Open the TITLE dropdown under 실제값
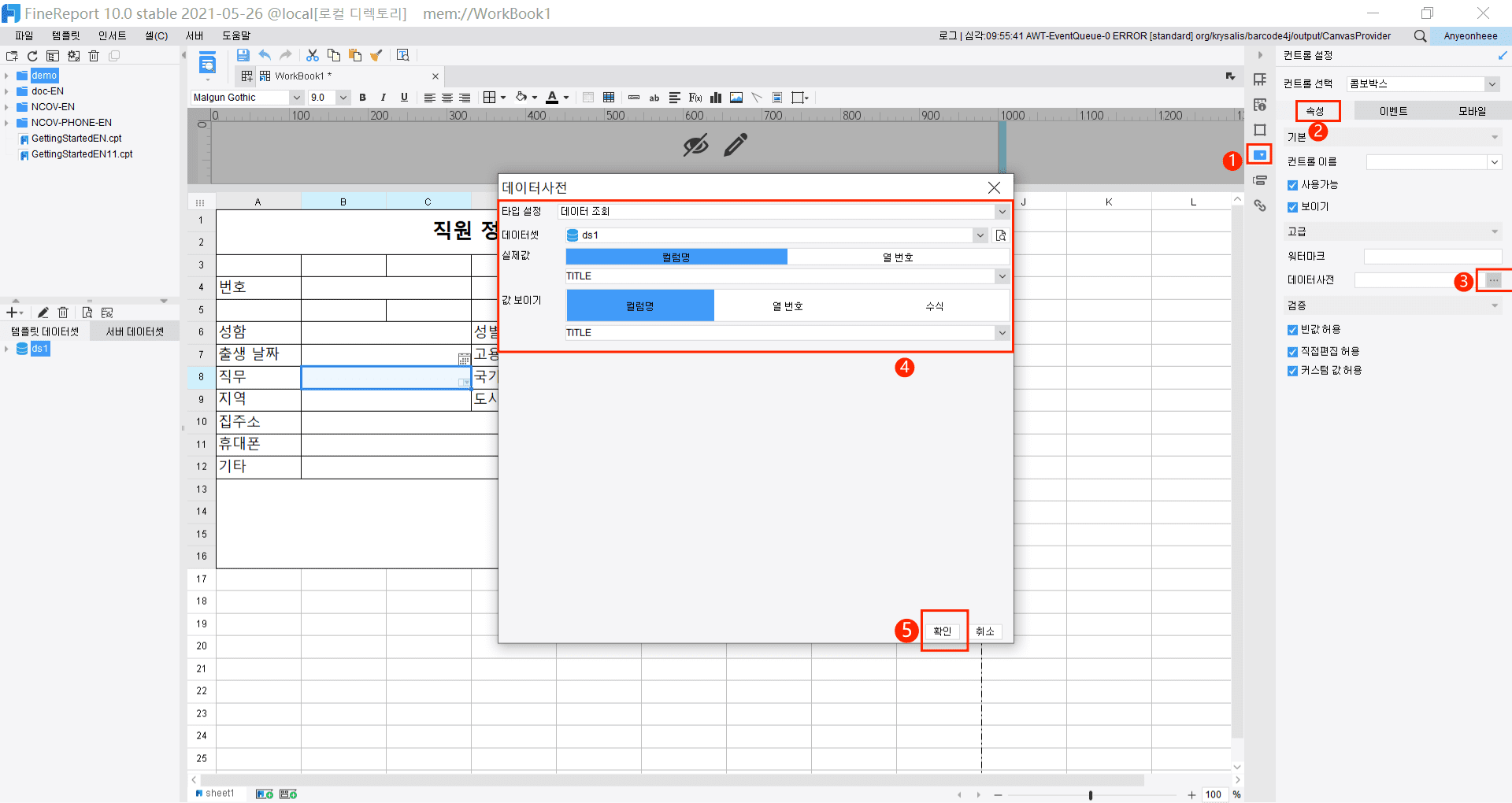The width and height of the screenshot is (1512, 803). (1002, 276)
